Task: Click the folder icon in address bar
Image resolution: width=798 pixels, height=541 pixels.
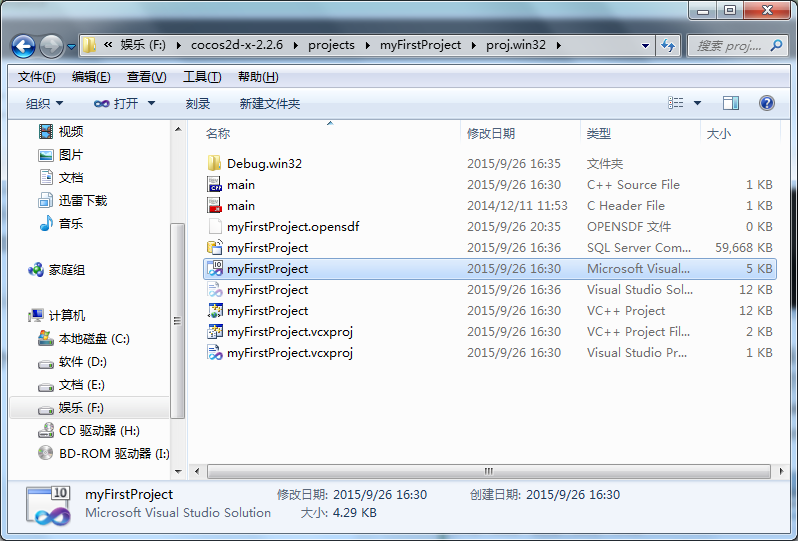Action: (x=89, y=45)
